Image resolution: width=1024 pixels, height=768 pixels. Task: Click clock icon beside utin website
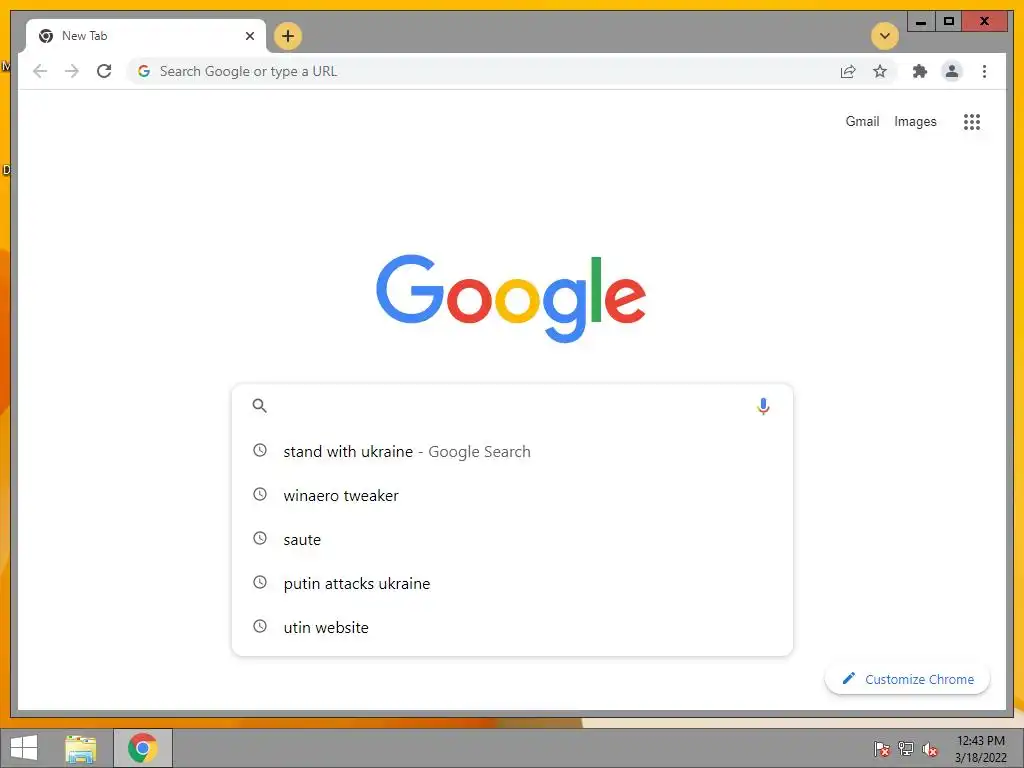(260, 626)
